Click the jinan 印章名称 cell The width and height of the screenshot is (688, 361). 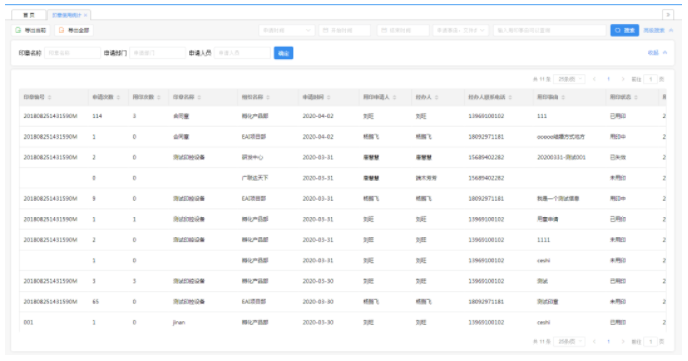179,322
